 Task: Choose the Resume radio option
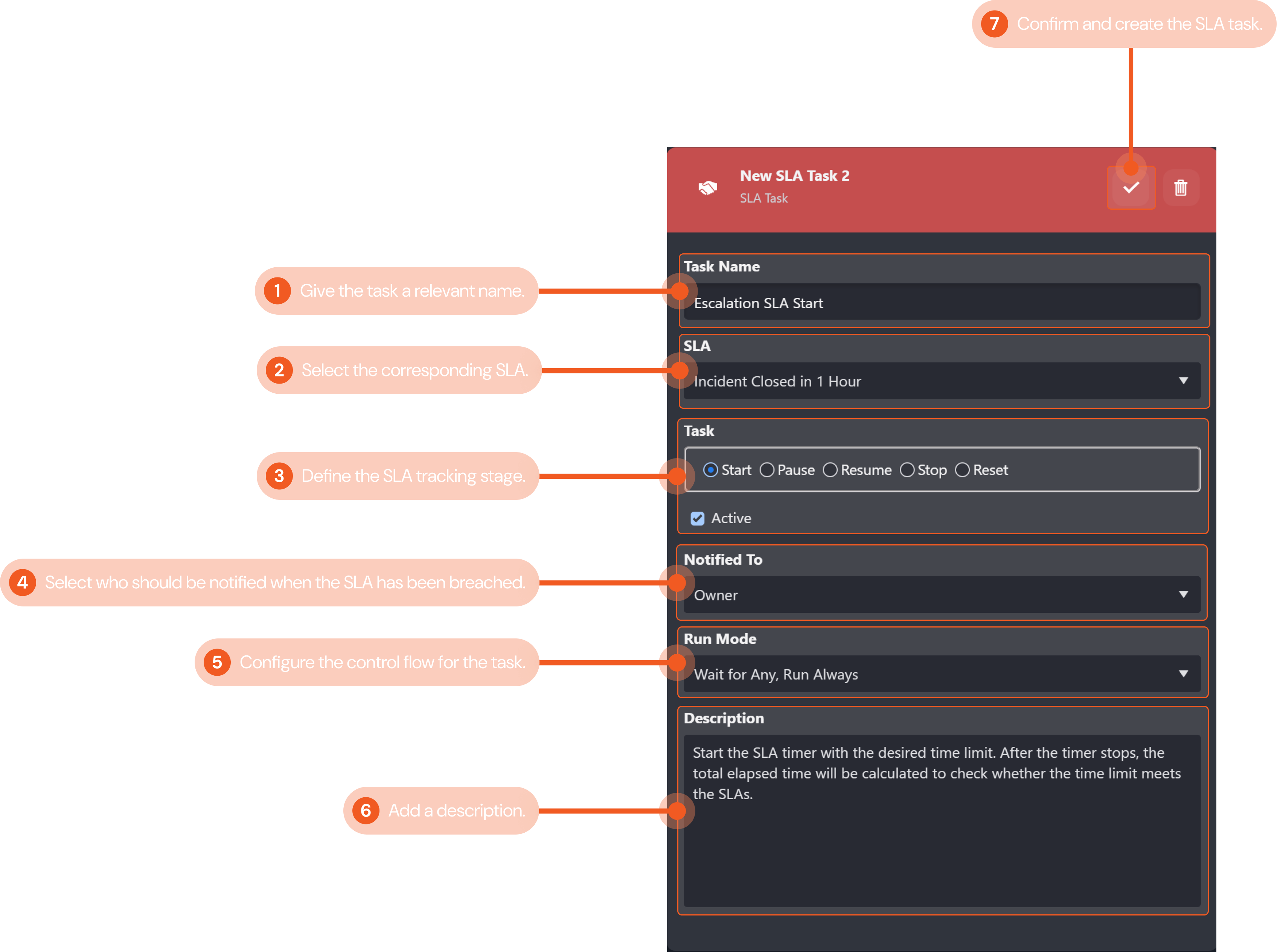830,470
